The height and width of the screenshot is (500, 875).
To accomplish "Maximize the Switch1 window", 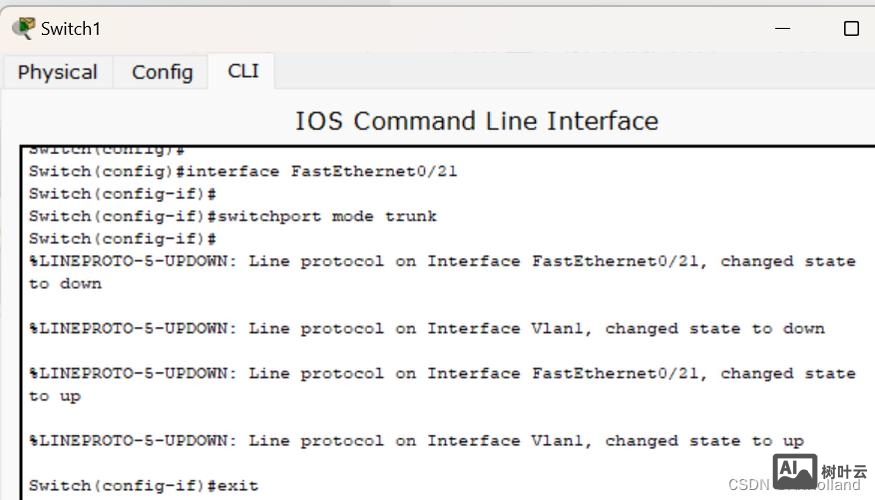I will (x=851, y=28).
